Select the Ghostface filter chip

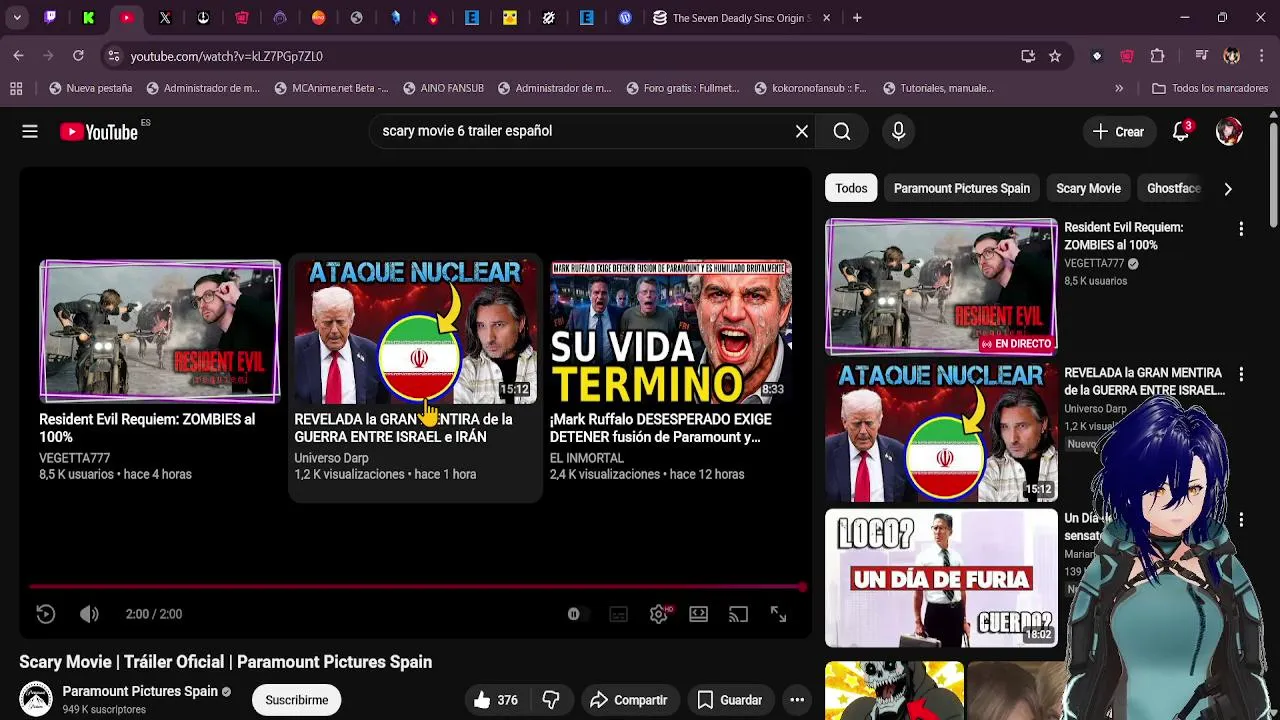[1173, 188]
